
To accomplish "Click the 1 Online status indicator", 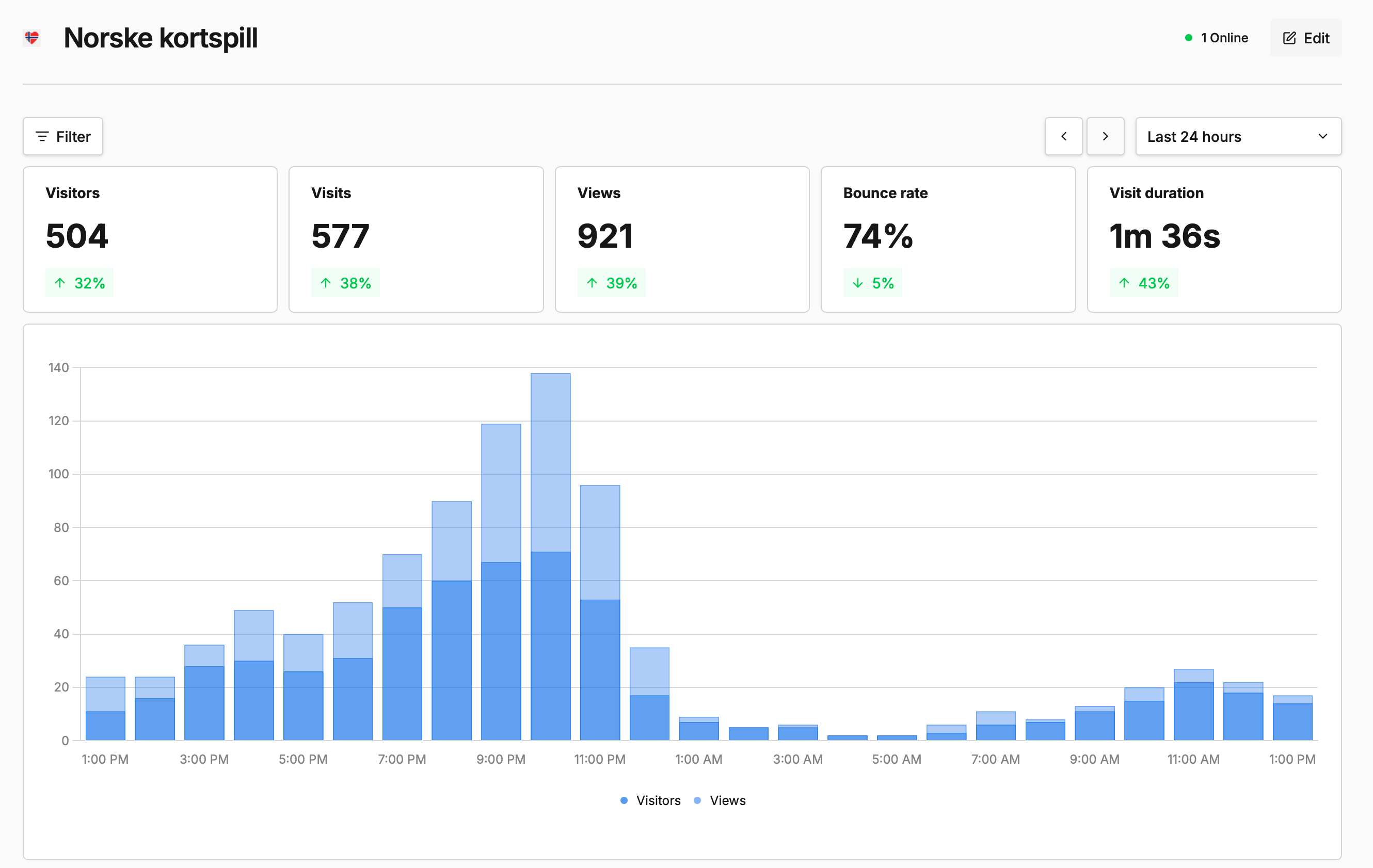I will pyautogui.click(x=1217, y=38).
